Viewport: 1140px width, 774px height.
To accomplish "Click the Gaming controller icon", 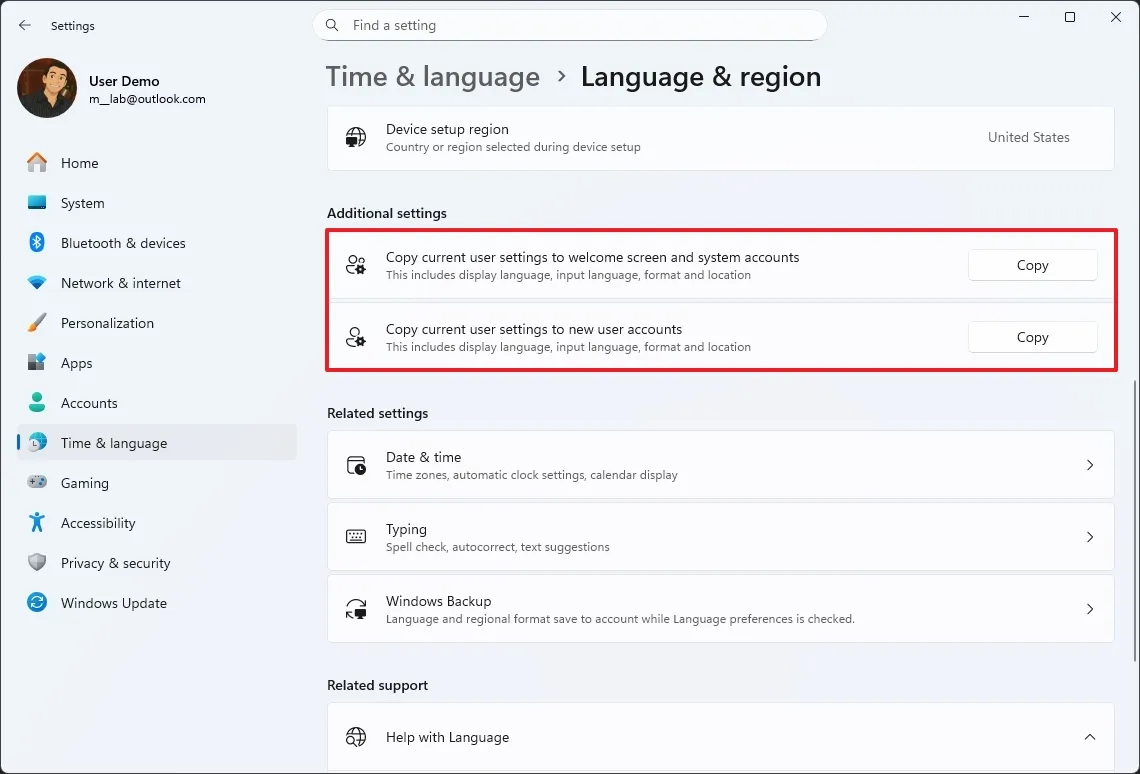I will [x=37, y=483].
